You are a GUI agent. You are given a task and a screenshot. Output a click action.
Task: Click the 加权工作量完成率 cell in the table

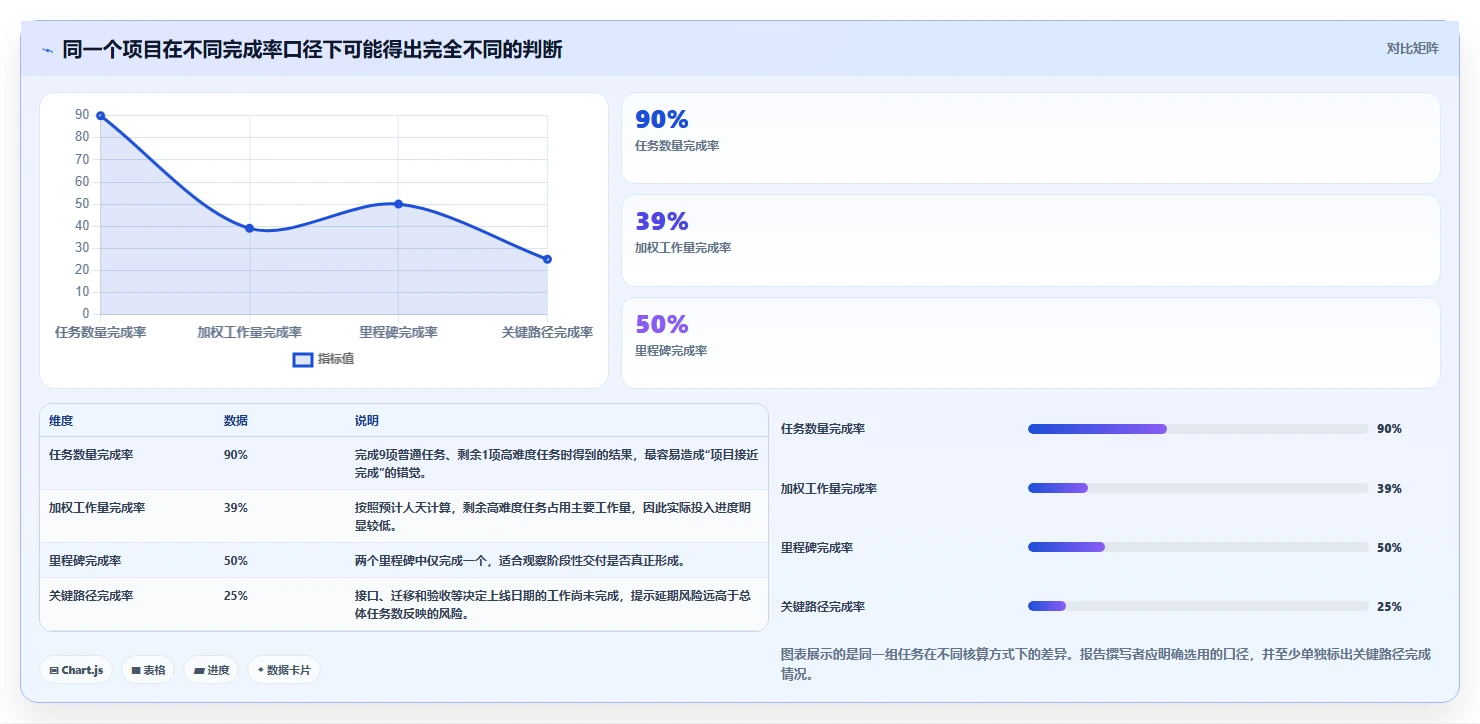[x=97, y=507]
